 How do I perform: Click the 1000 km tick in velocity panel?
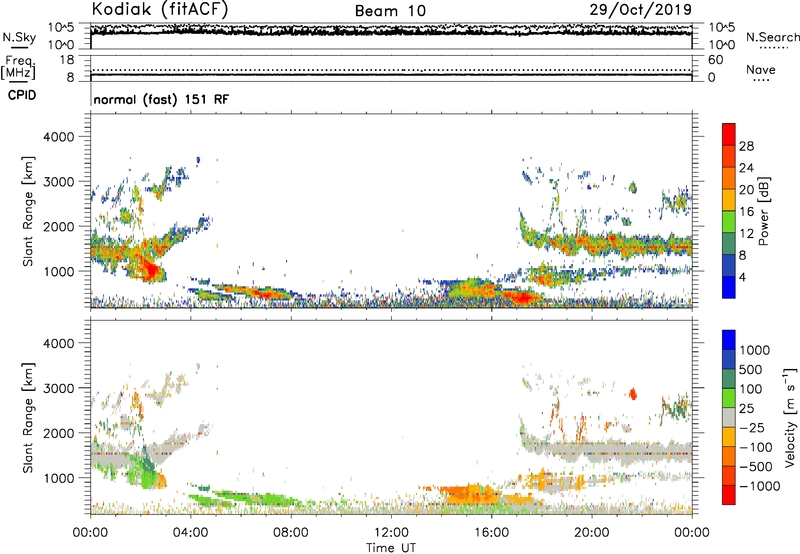(58, 478)
